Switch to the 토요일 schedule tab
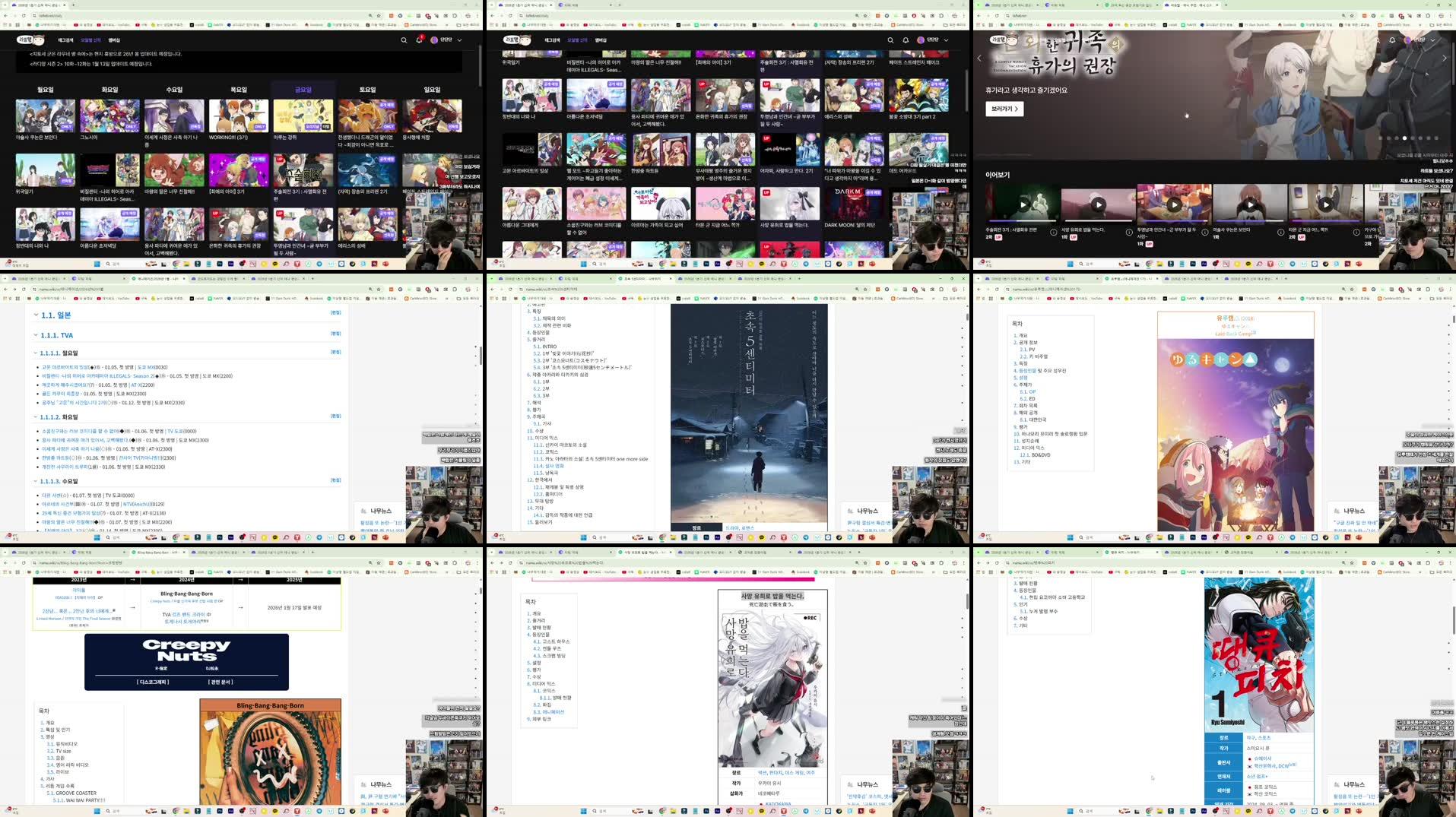This screenshot has height=817, width=1456. click(x=369, y=88)
